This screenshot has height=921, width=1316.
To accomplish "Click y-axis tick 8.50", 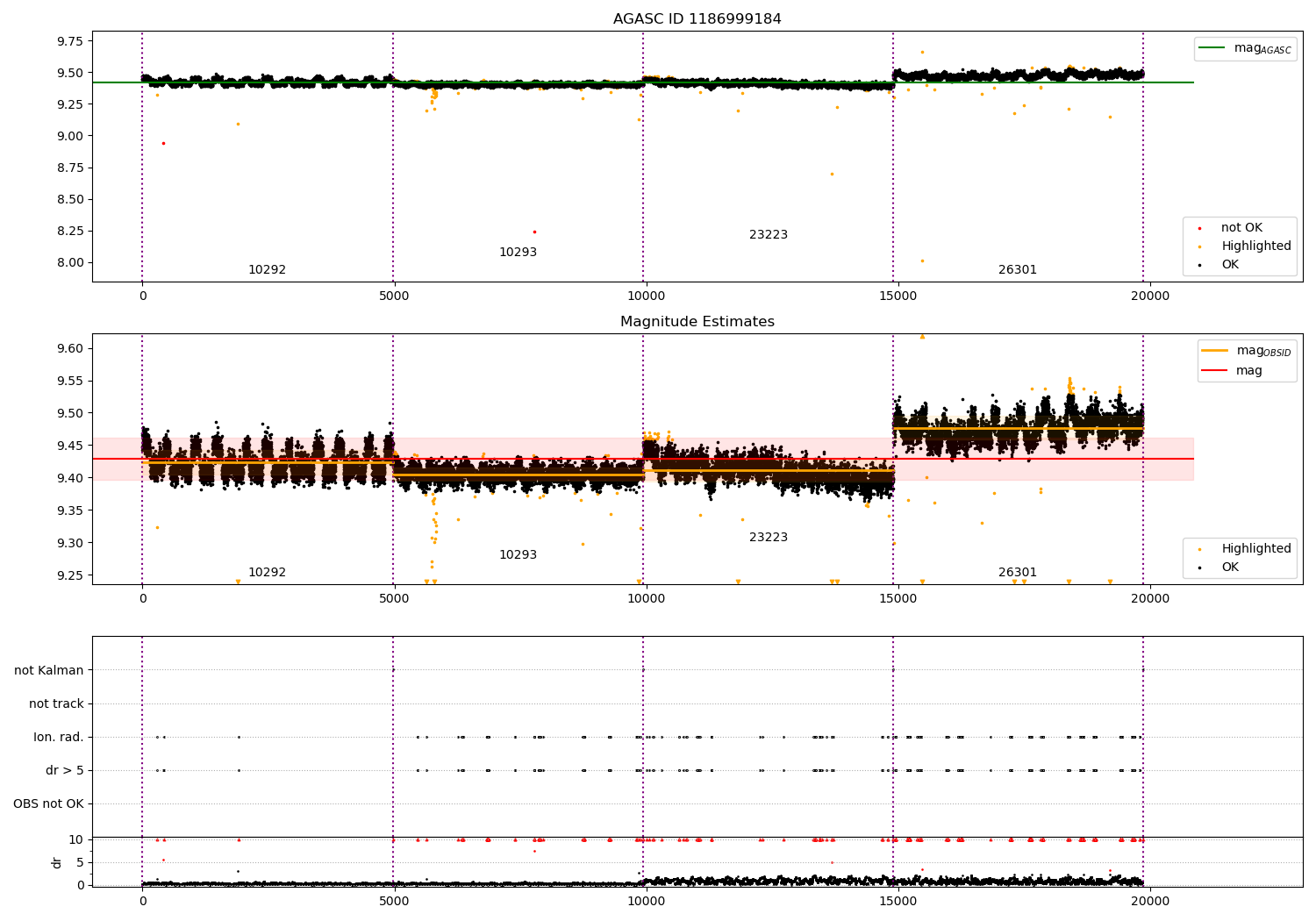I will coord(69,199).
